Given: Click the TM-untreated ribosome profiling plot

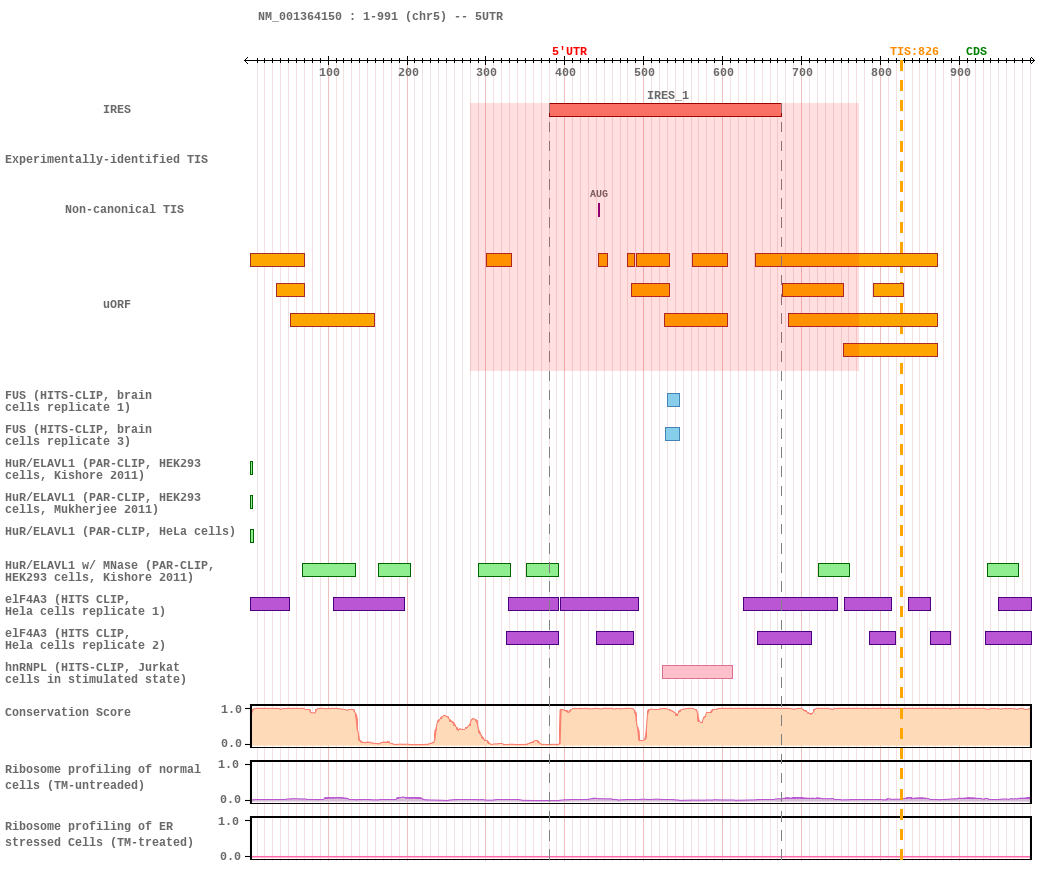Looking at the screenshot, I should [x=641, y=782].
